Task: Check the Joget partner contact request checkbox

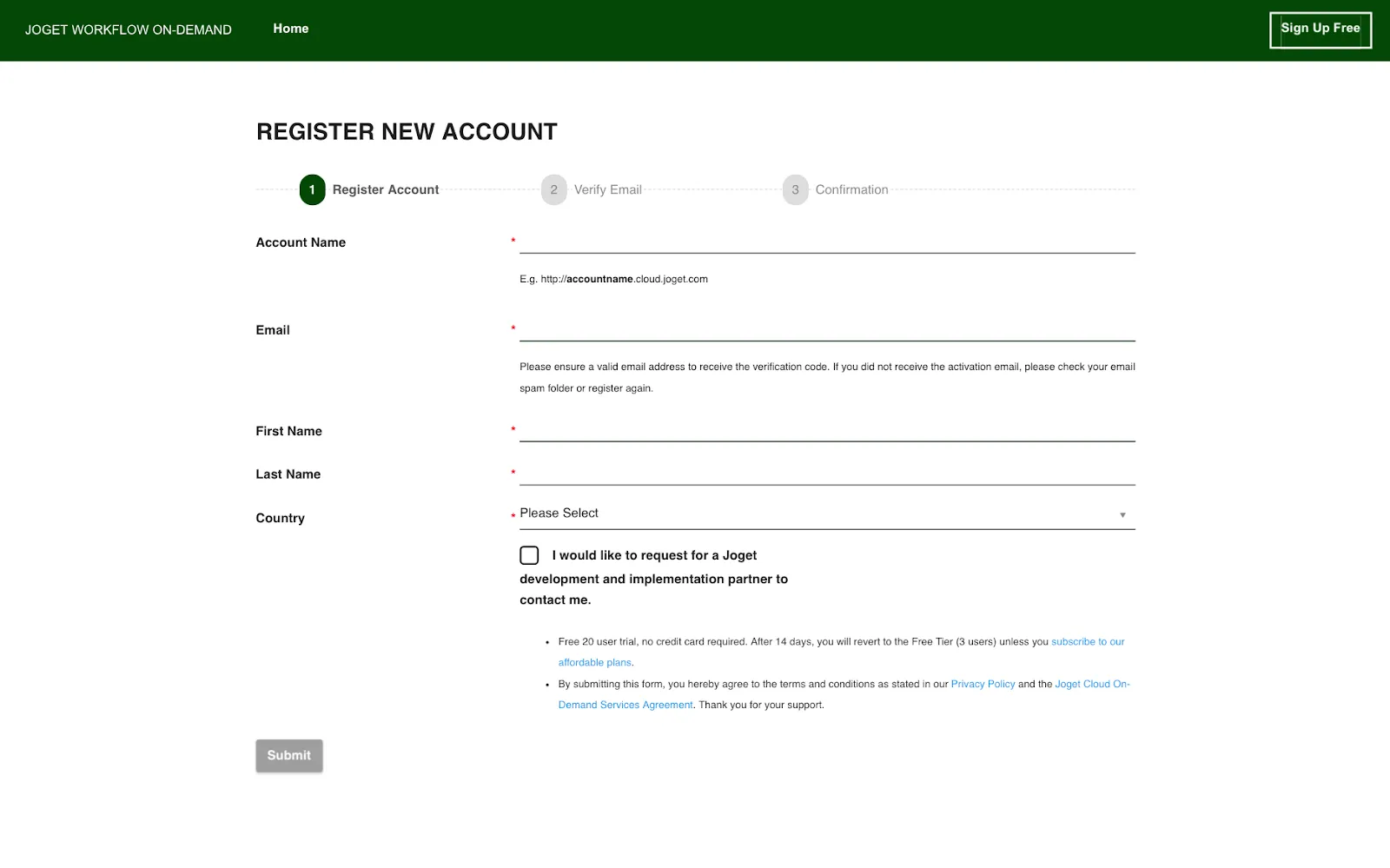Action: 529,555
